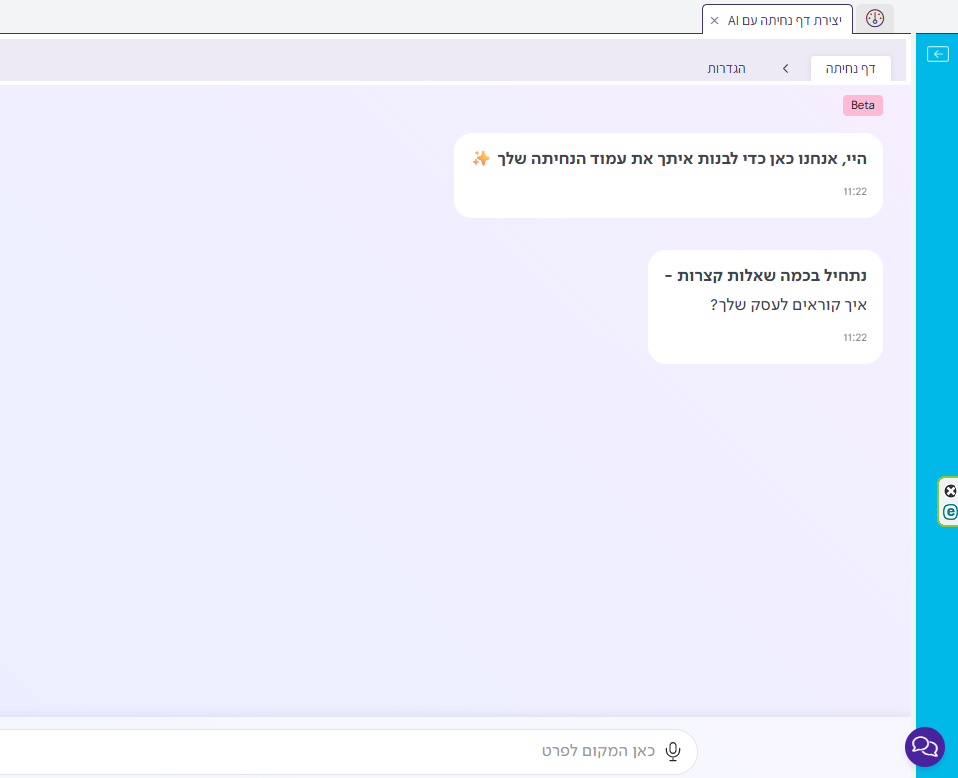Click the green 'e' icon on the side widget
The height and width of the screenshot is (778, 958).
click(x=950, y=512)
